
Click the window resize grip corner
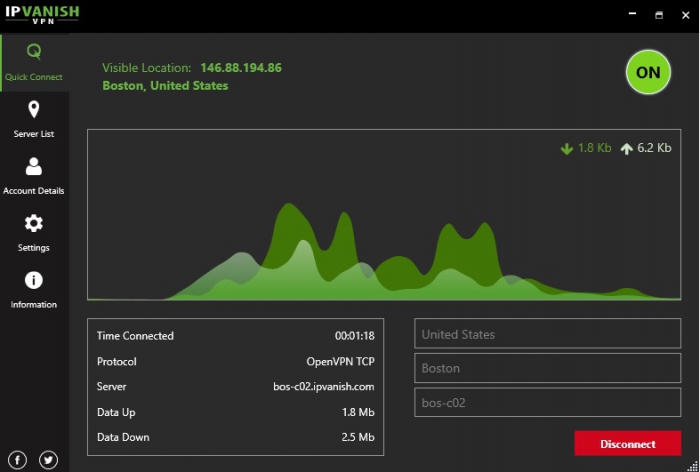tap(693, 466)
